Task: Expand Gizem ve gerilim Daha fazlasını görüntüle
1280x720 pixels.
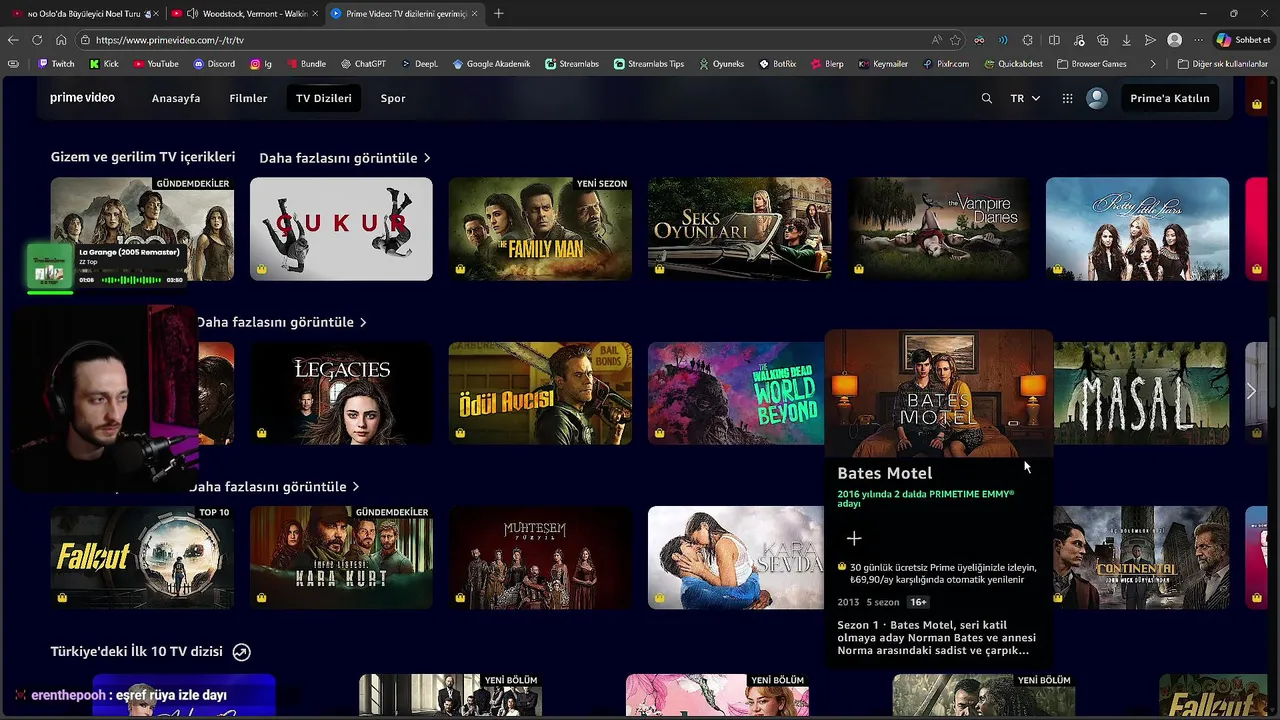Action: [x=345, y=158]
